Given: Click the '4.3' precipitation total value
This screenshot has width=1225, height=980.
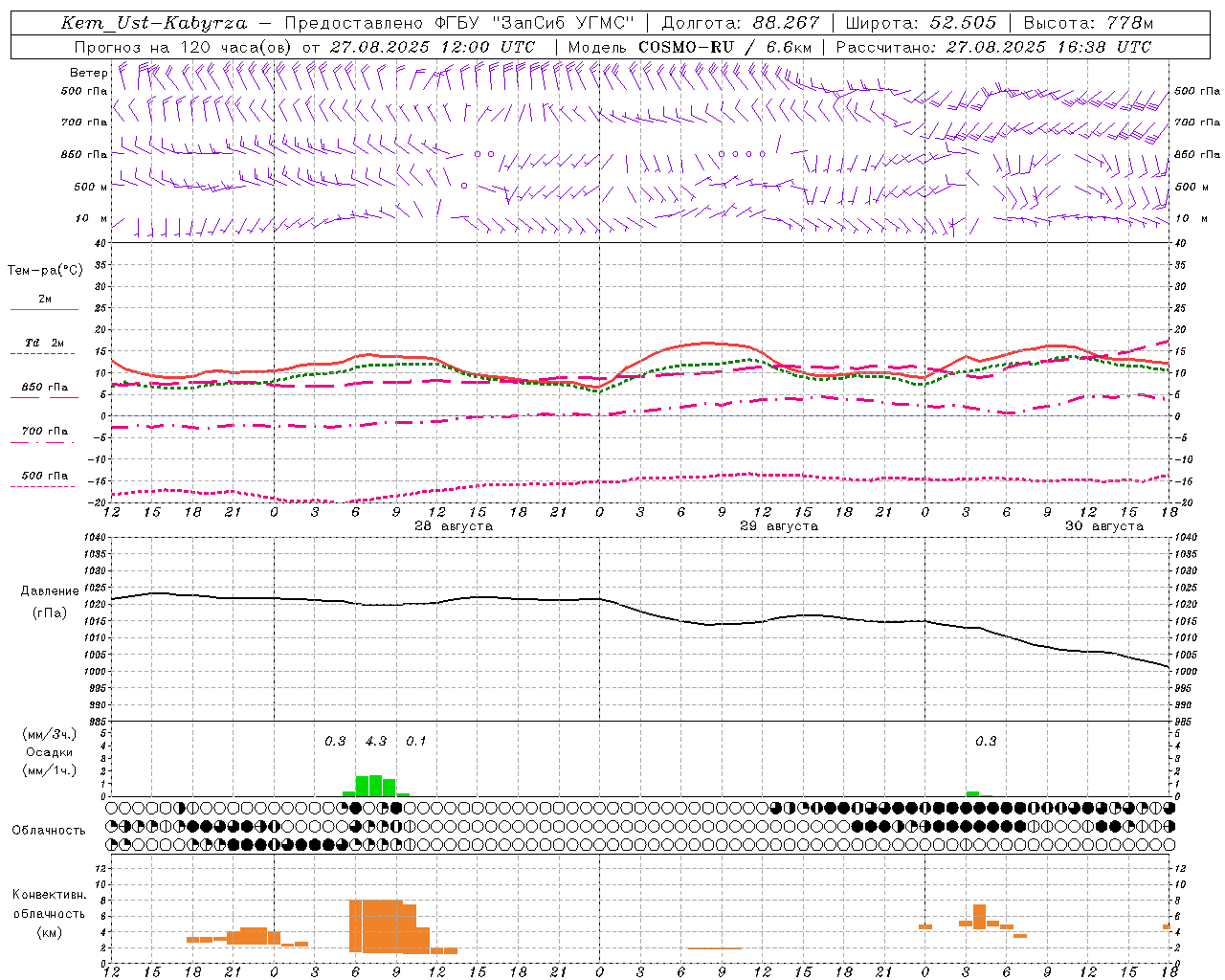Looking at the screenshot, I should coord(376,742).
